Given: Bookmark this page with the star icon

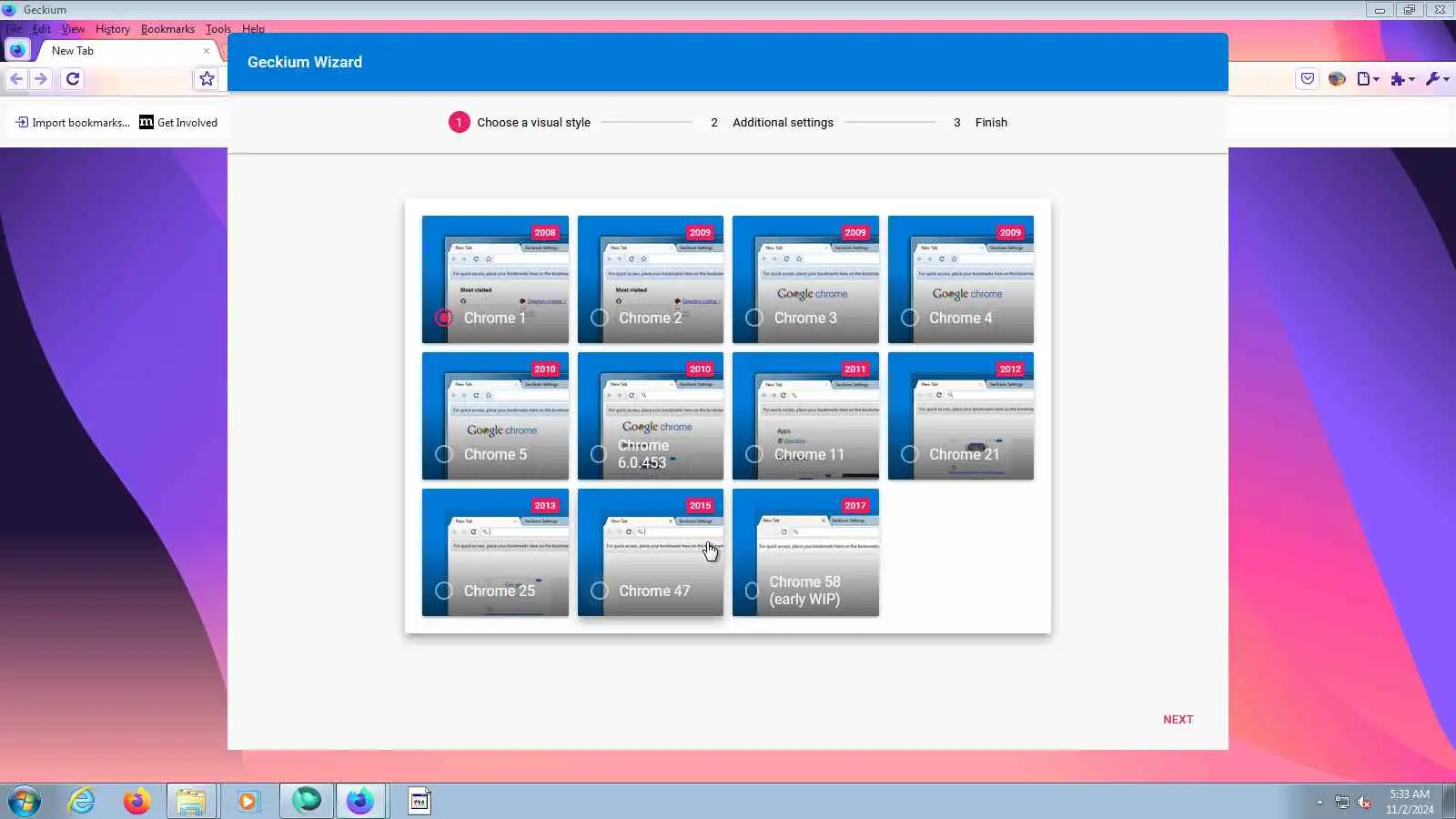Looking at the screenshot, I should click(207, 79).
